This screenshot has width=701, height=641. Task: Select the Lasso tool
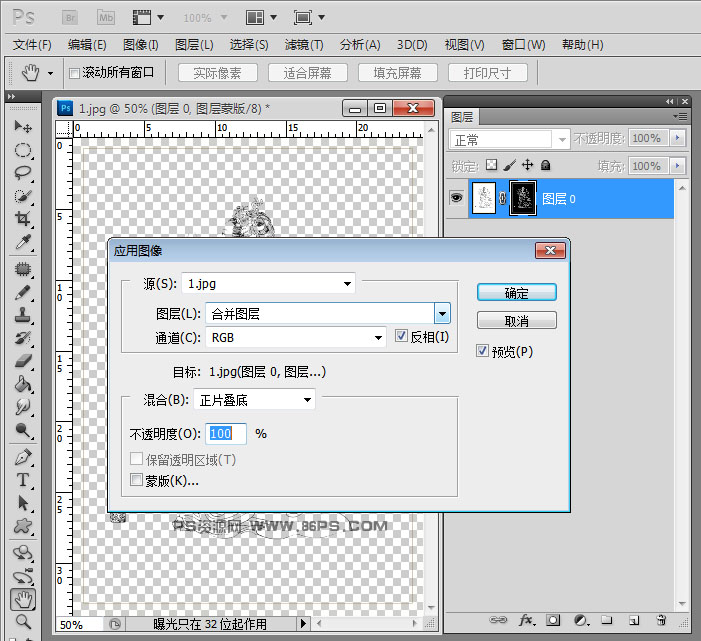tap(23, 173)
